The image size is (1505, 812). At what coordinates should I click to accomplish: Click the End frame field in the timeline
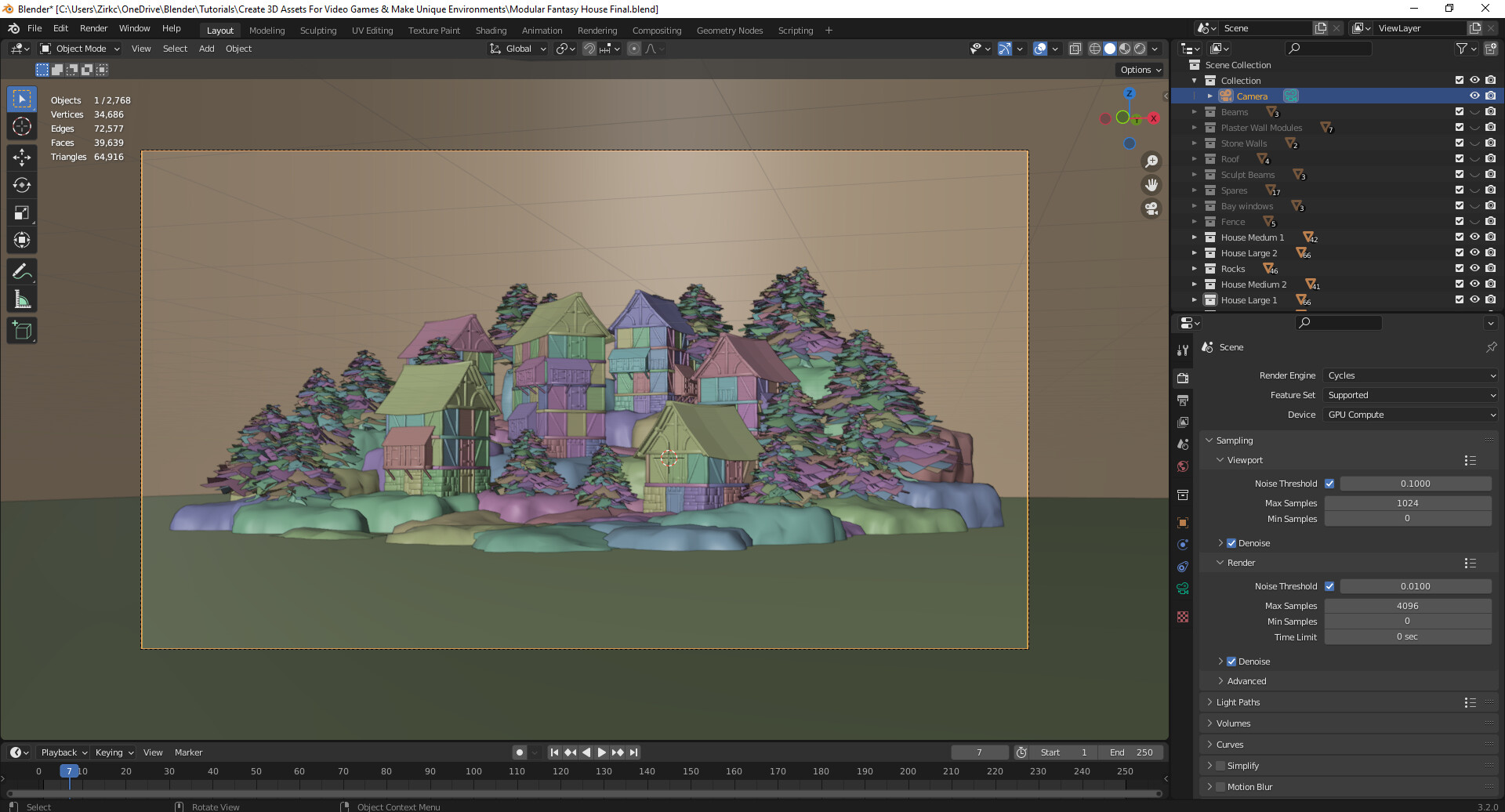click(1131, 752)
